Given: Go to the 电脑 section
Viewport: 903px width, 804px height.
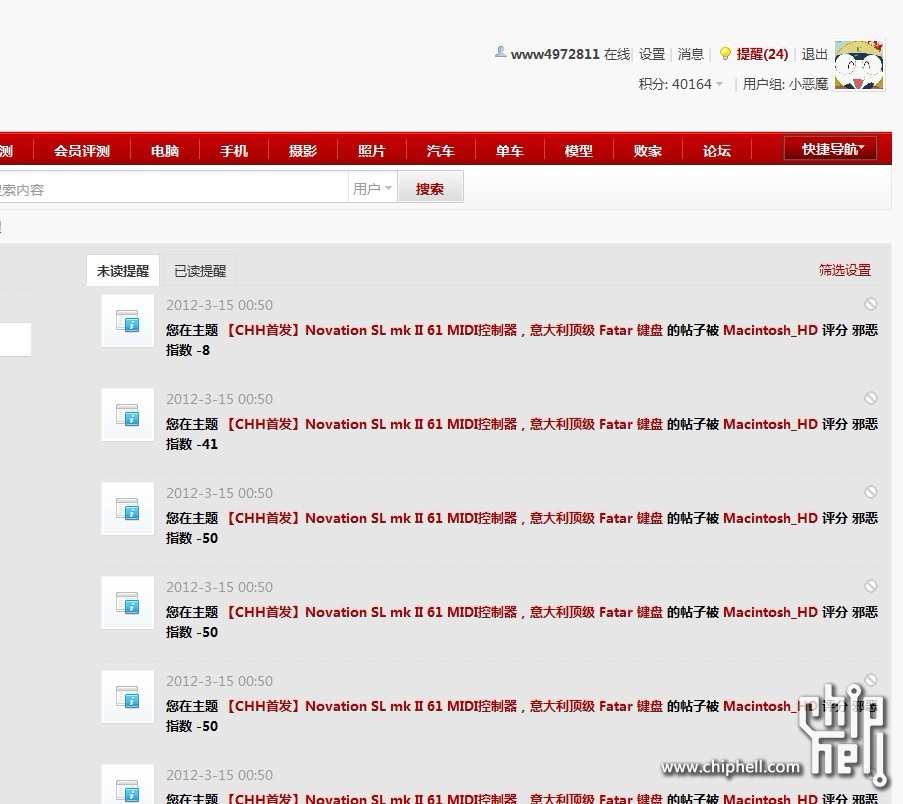Looking at the screenshot, I should click(165, 151).
